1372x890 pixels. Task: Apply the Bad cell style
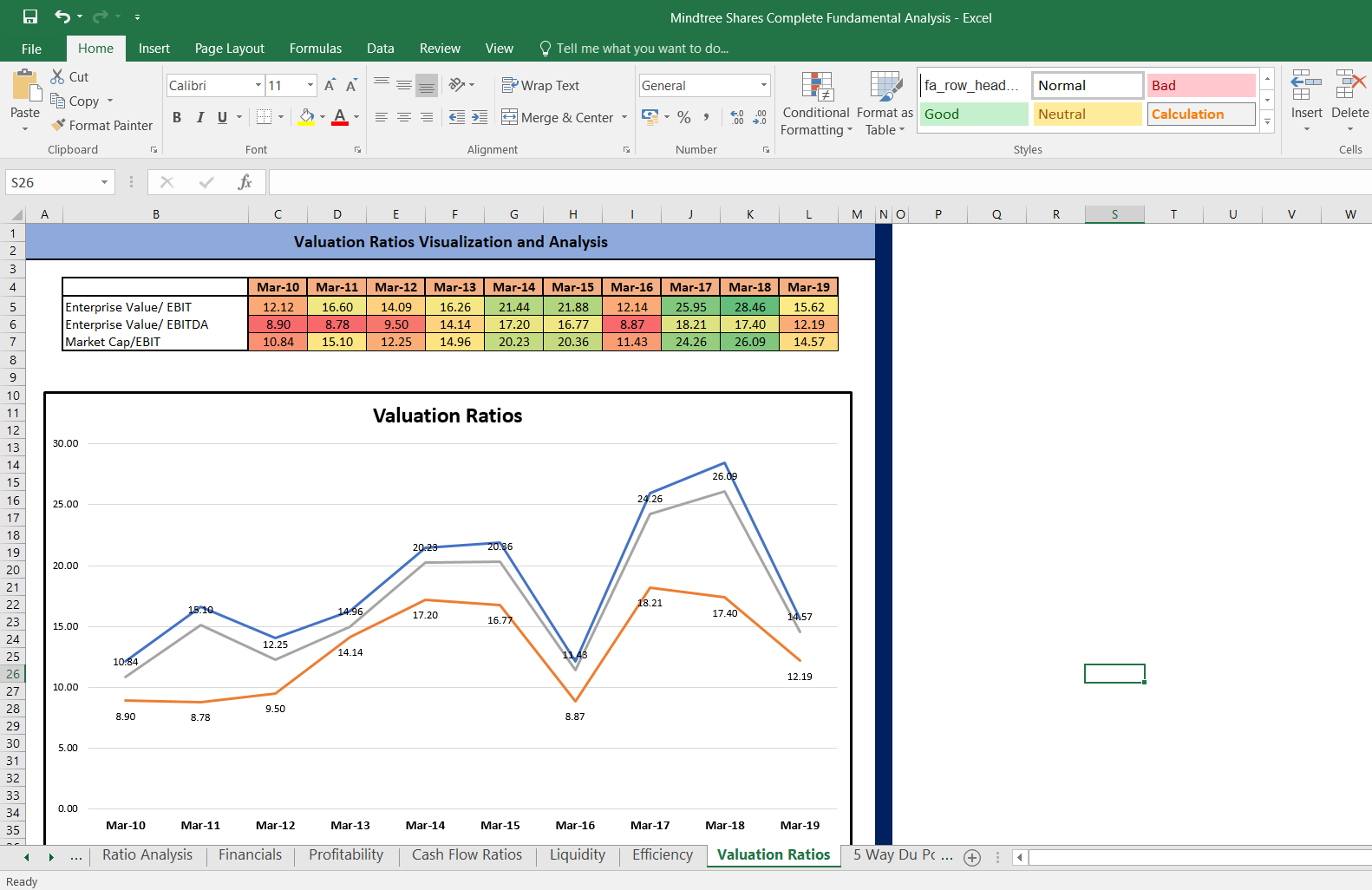1201,85
